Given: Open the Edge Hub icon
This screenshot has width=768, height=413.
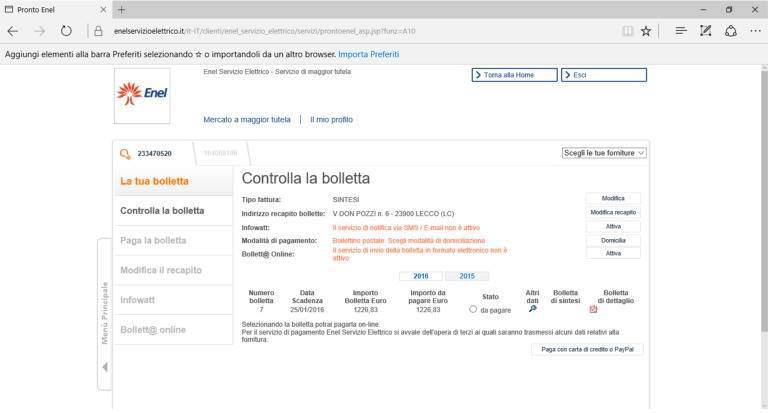Looking at the screenshot, I should tap(680, 31).
